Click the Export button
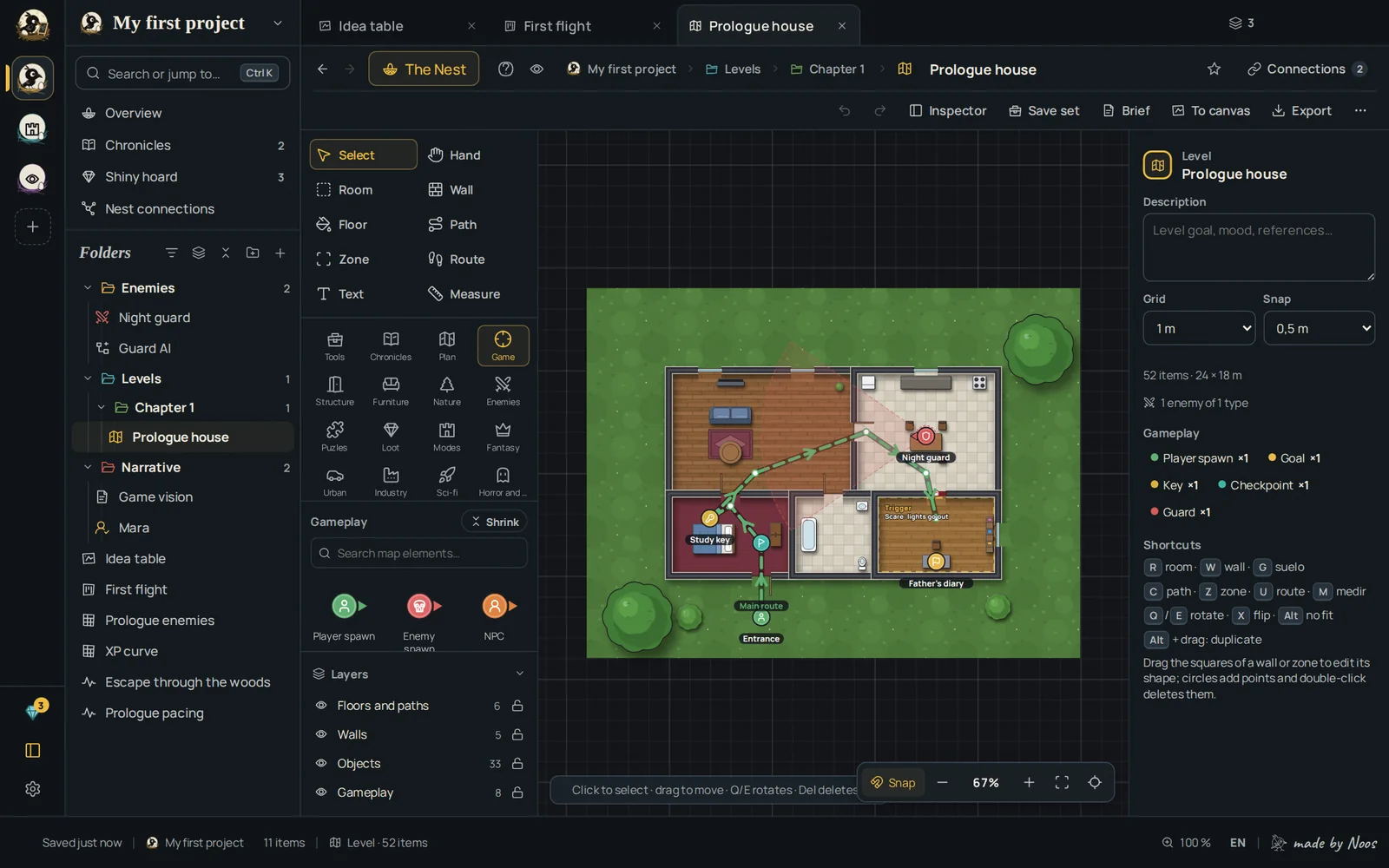 [x=1301, y=110]
